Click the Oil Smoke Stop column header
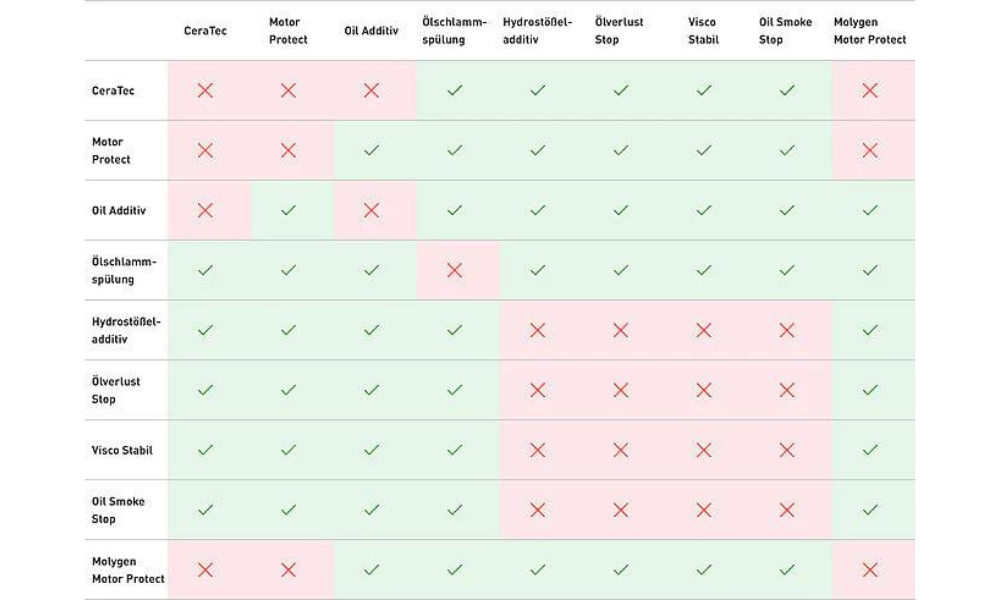 click(786, 31)
